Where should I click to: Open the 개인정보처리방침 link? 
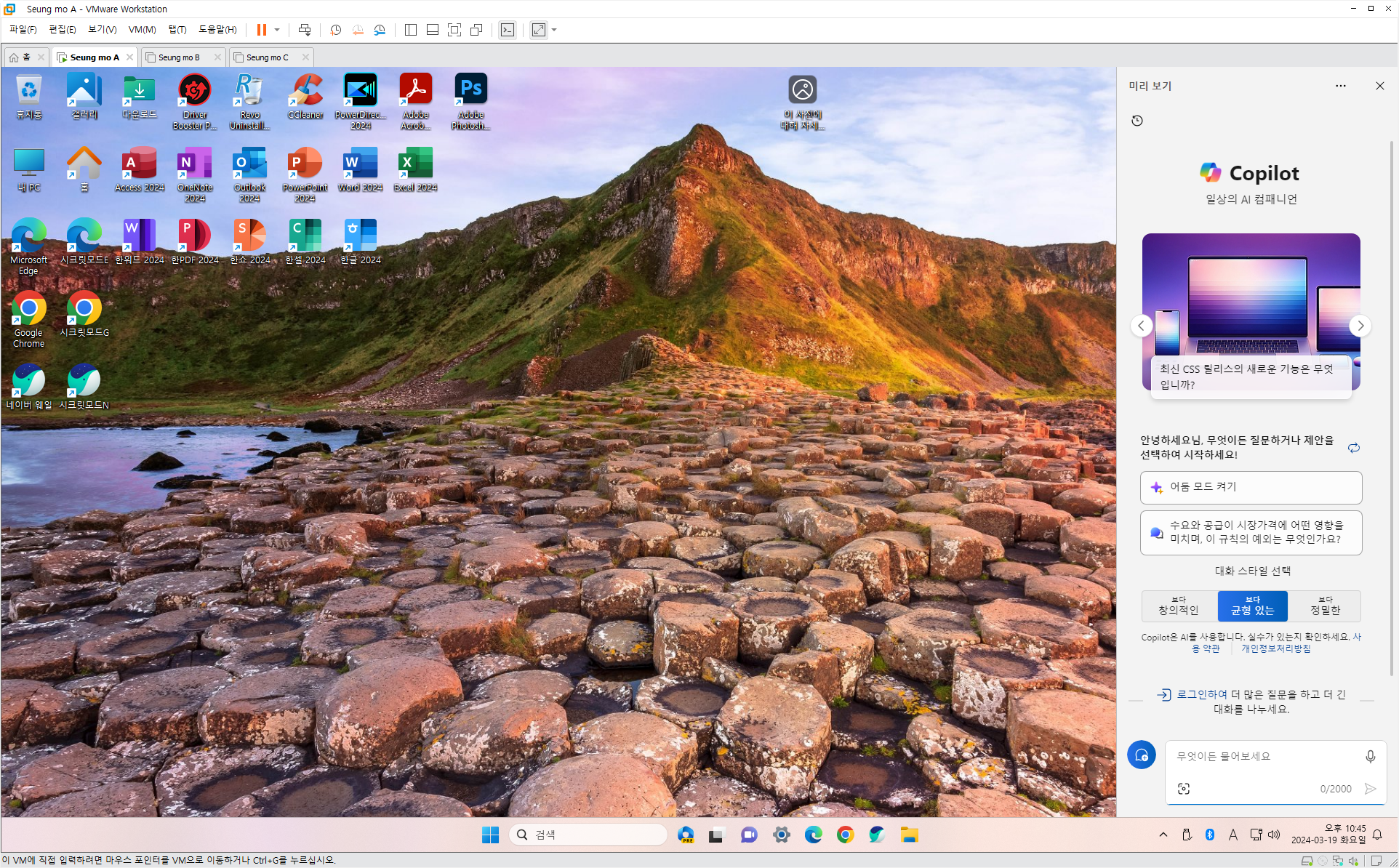1275,648
